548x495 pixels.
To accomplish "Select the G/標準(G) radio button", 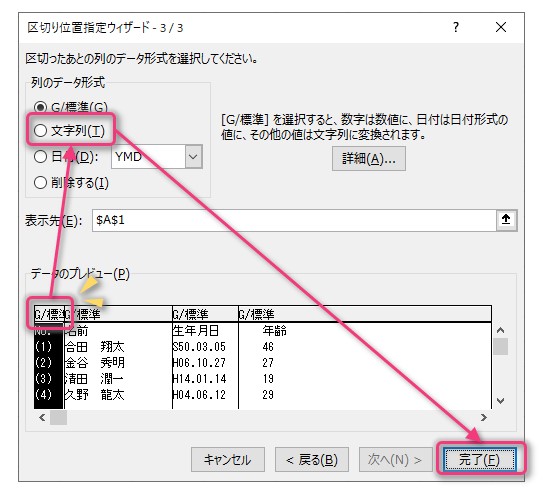I will click(40, 107).
